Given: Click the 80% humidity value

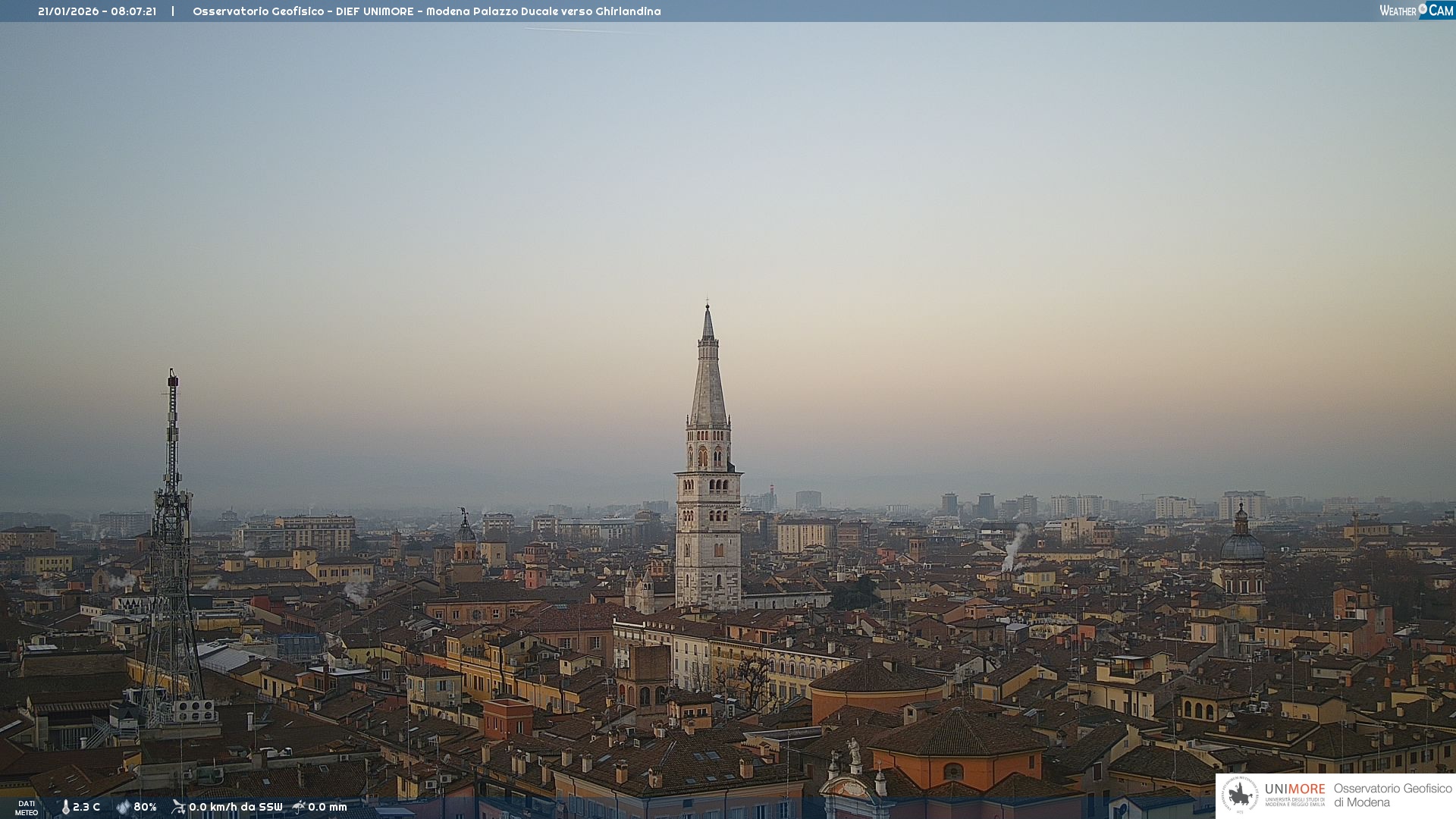Looking at the screenshot, I should (145, 807).
